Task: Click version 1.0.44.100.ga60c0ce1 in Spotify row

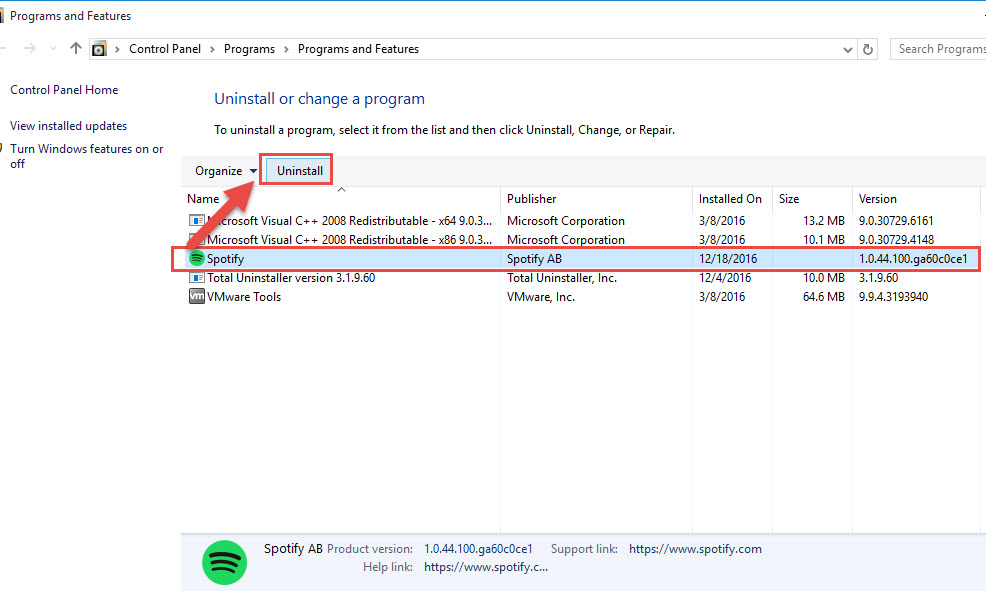Action: pos(913,258)
